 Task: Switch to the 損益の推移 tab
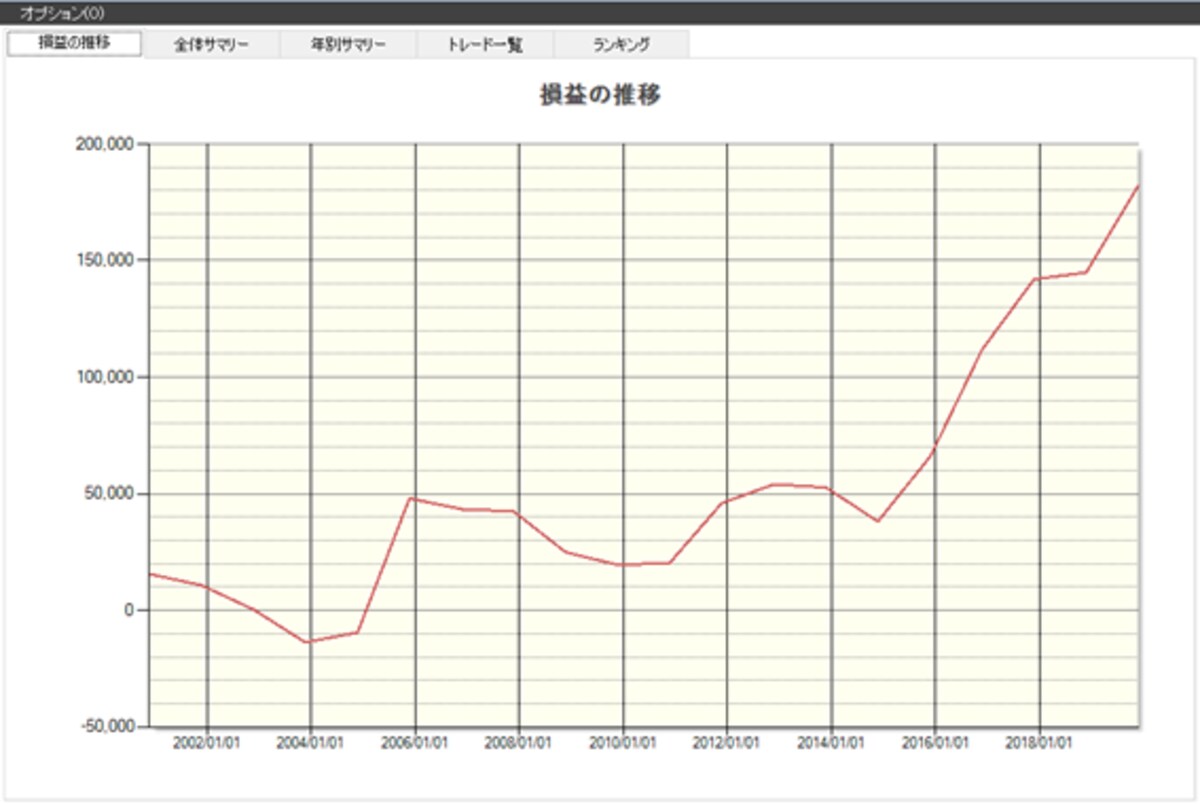(x=75, y=43)
